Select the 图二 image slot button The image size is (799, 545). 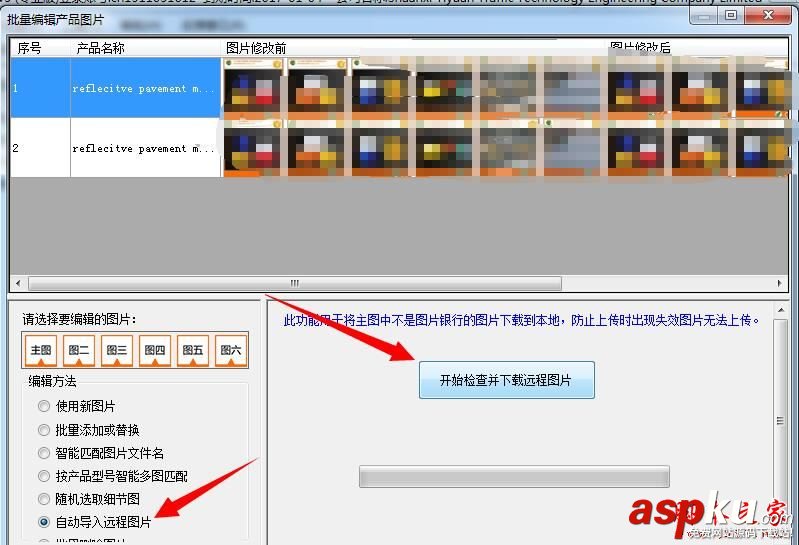tap(79, 350)
